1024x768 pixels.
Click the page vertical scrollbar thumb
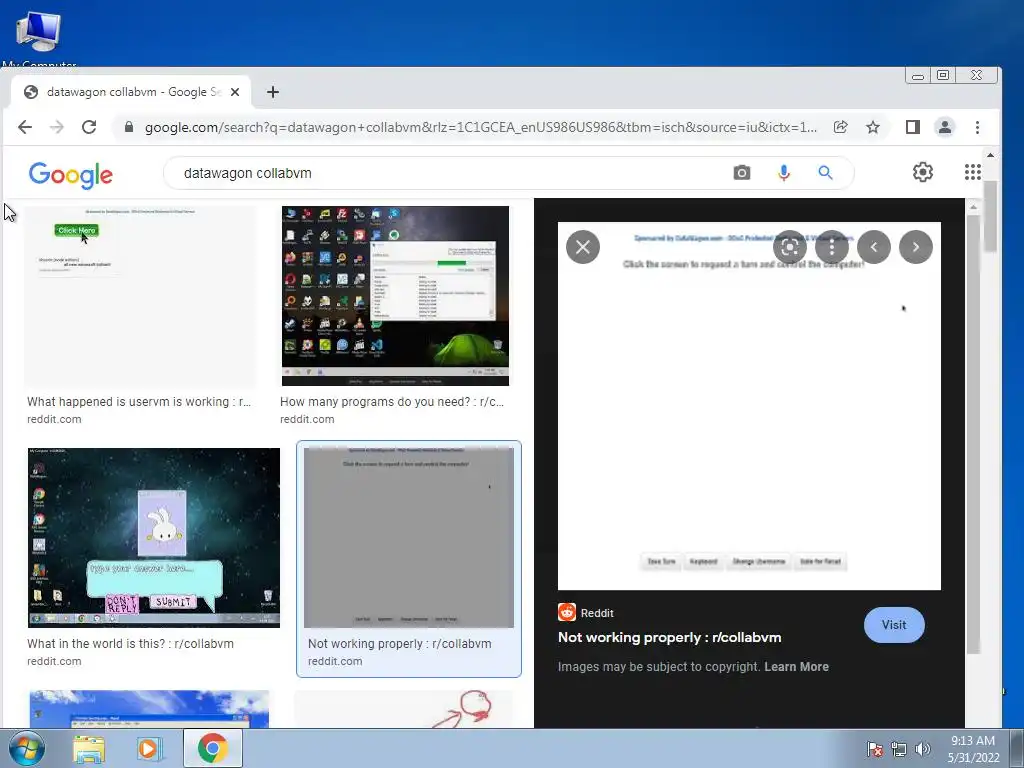pos(990,216)
